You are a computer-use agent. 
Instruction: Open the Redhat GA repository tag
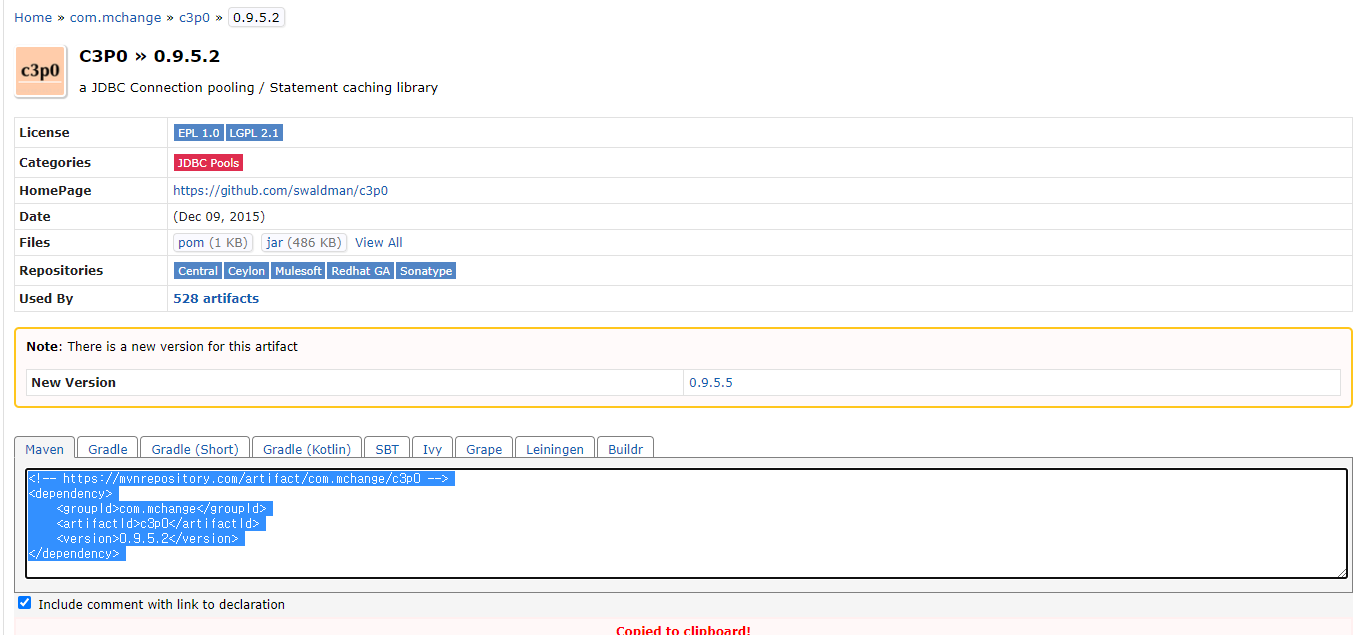click(361, 271)
